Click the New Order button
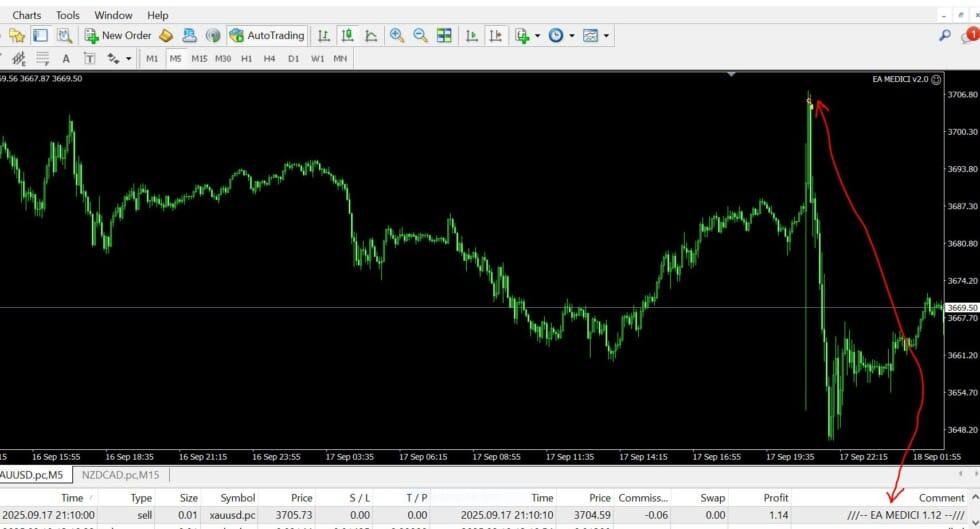The width and height of the screenshot is (980, 529). pos(117,35)
